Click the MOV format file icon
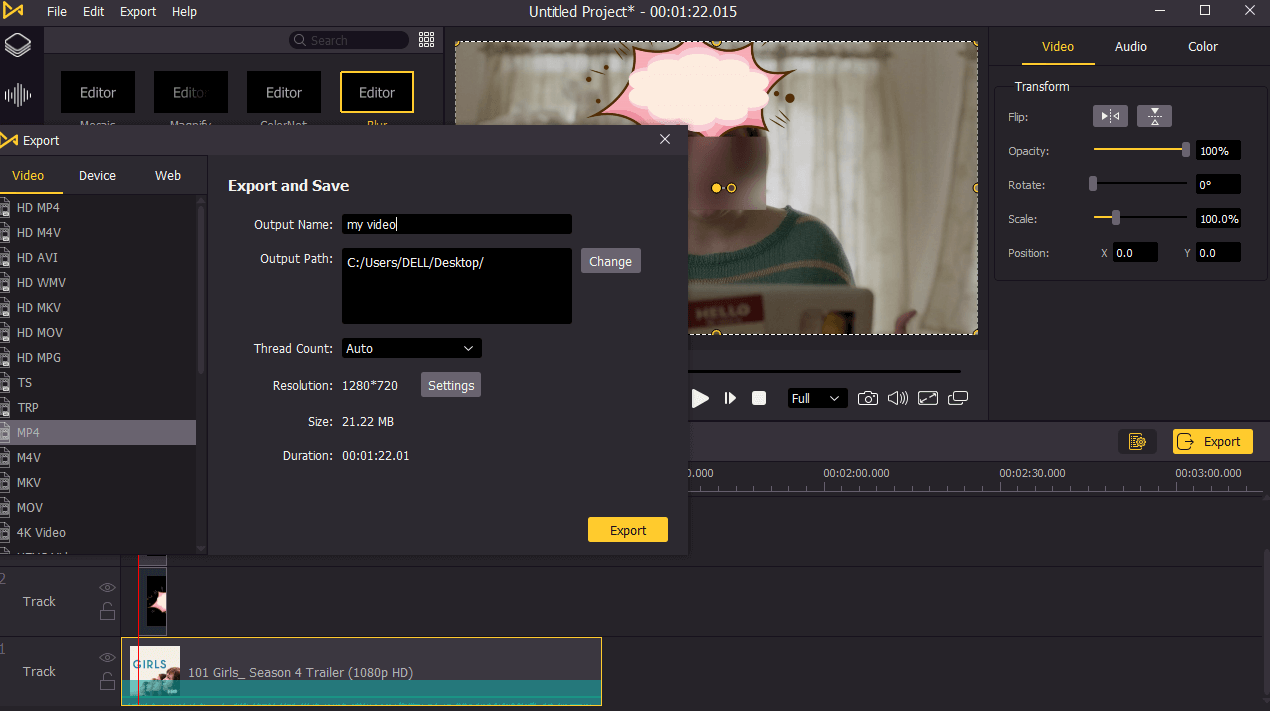Viewport: 1270px width, 711px height. pyautogui.click(x=5, y=507)
